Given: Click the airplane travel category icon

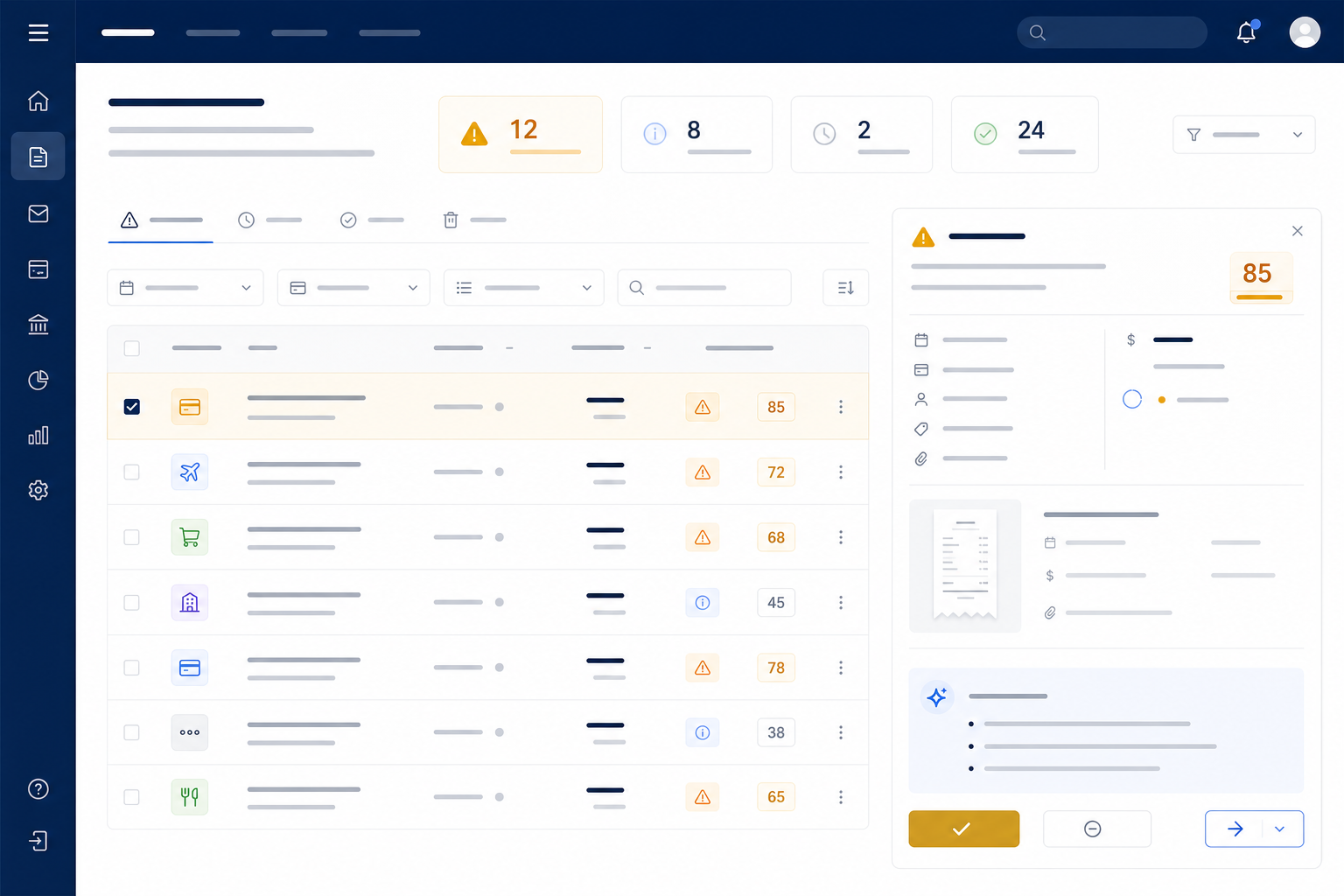Looking at the screenshot, I should (x=190, y=472).
